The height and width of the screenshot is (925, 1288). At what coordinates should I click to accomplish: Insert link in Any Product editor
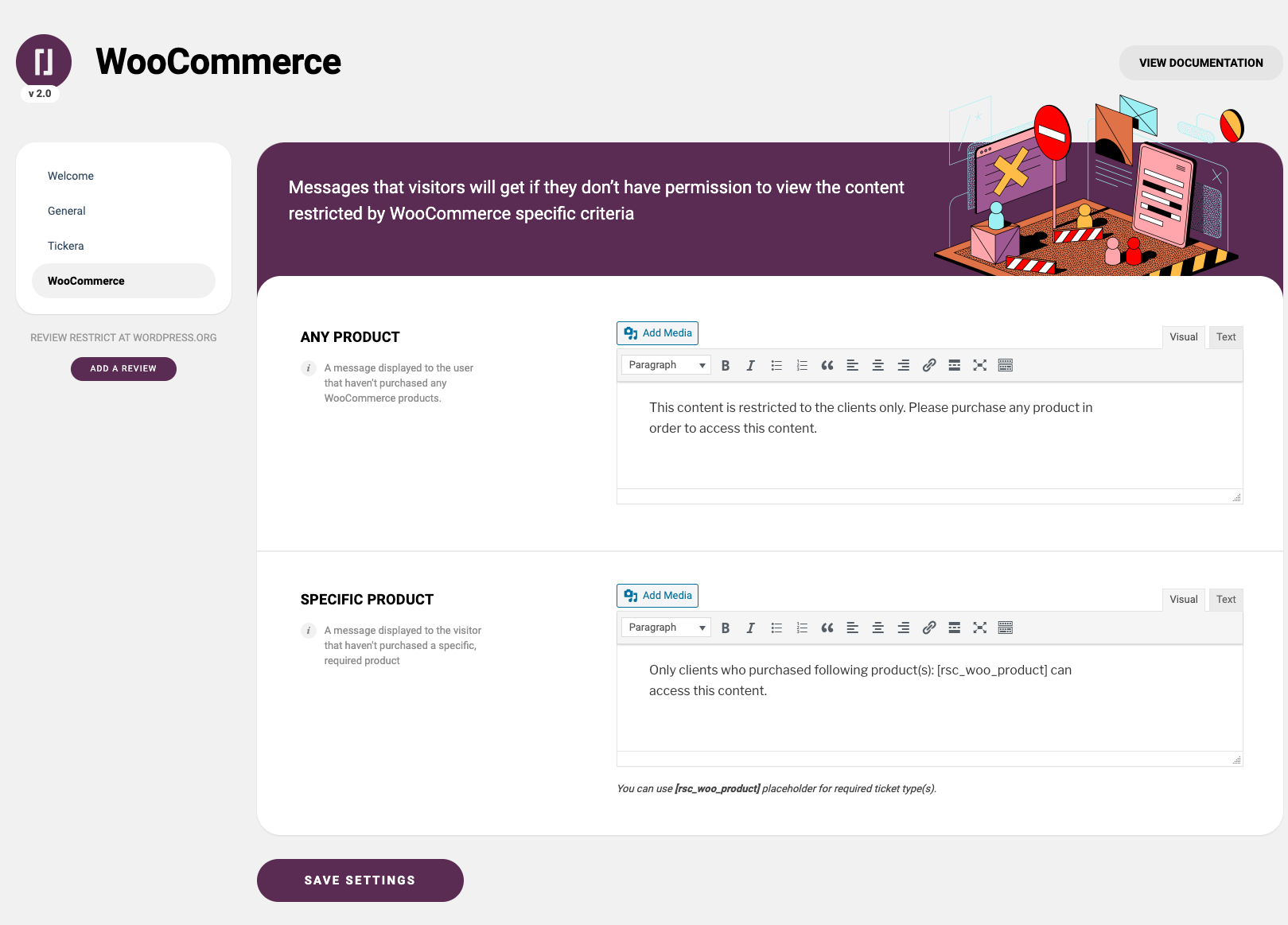click(x=929, y=365)
